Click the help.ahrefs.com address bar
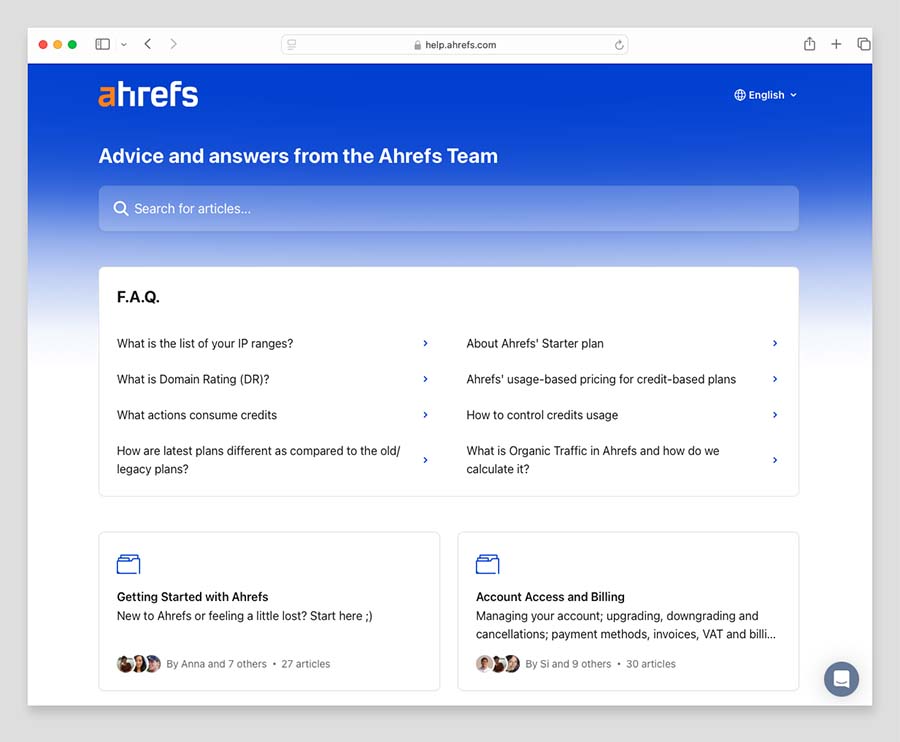Screen dimensions: 900x742 (455, 45)
